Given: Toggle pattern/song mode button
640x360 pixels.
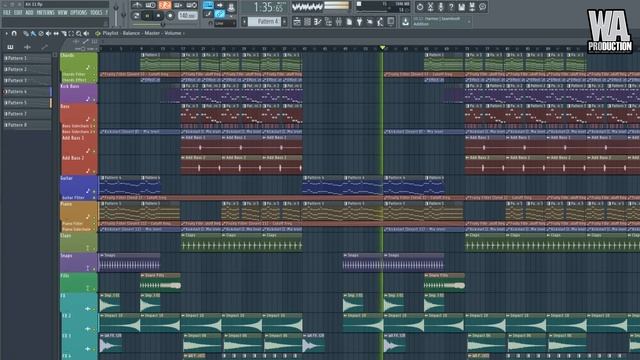Looking at the screenshot, I should tap(136, 16).
